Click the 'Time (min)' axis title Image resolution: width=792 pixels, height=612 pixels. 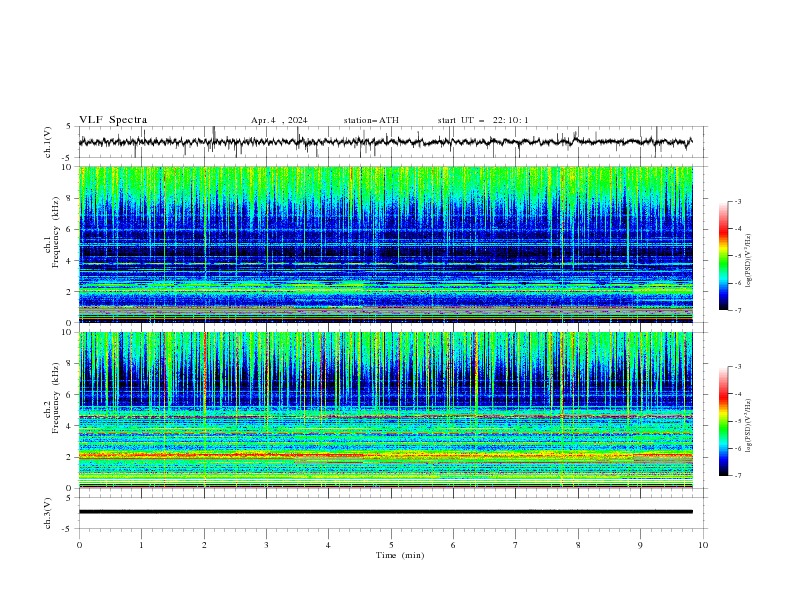click(400, 555)
